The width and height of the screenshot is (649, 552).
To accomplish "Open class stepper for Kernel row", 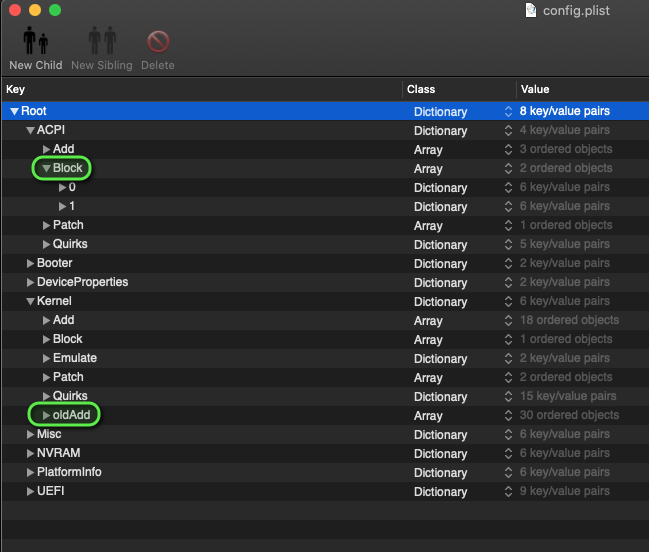I will point(508,302).
